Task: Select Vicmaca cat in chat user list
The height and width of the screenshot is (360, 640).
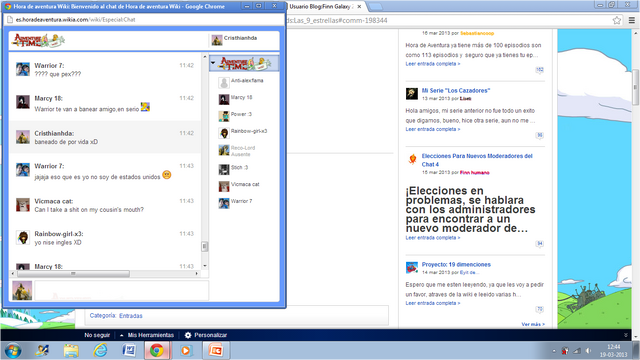Action: [244, 184]
